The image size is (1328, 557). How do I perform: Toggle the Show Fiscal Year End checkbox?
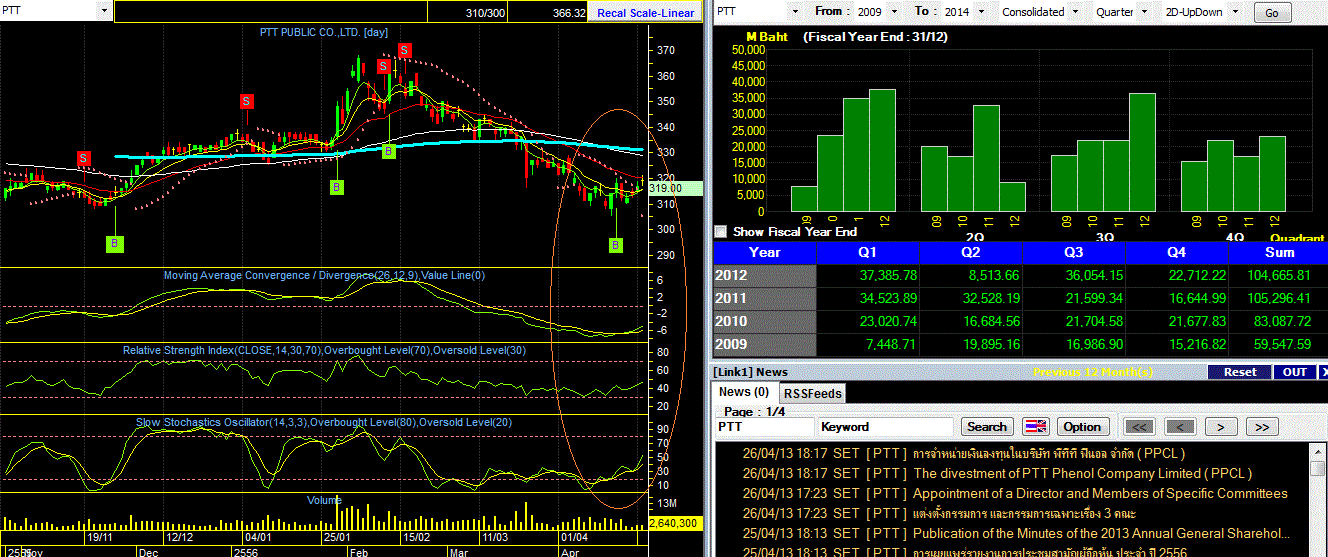coord(720,231)
